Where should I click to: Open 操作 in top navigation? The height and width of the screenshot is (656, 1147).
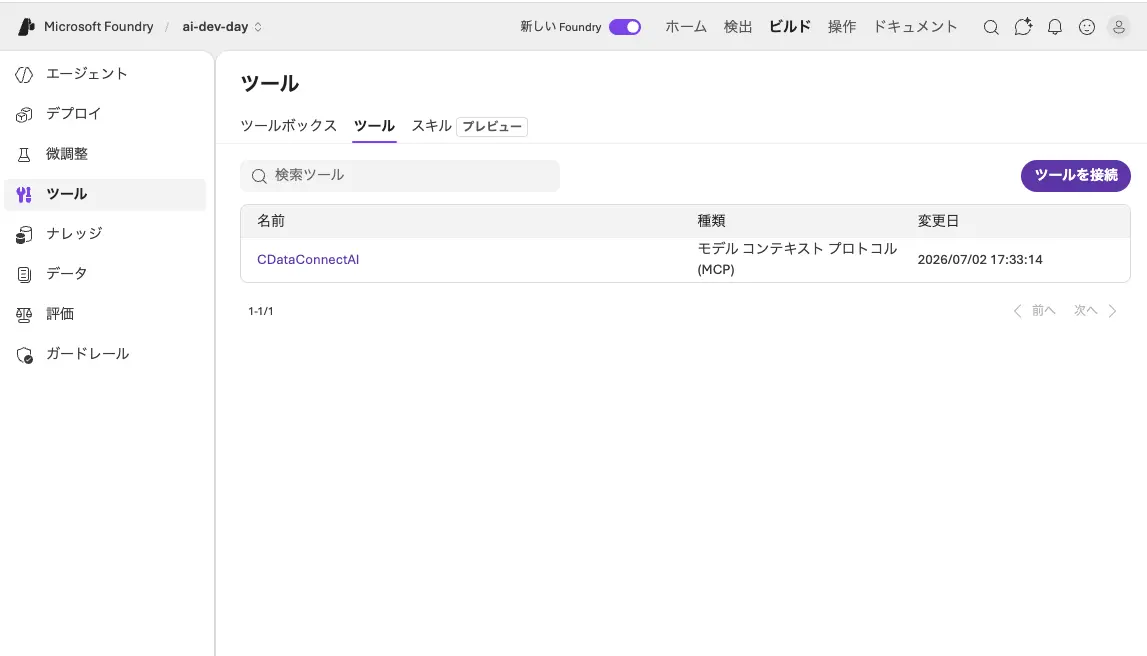842,27
